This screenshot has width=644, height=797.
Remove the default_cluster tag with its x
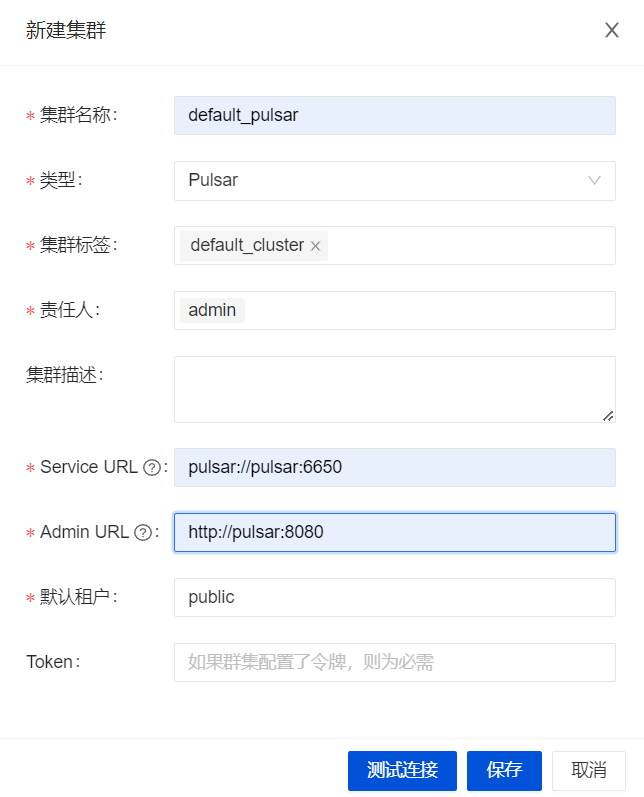tap(316, 246)
